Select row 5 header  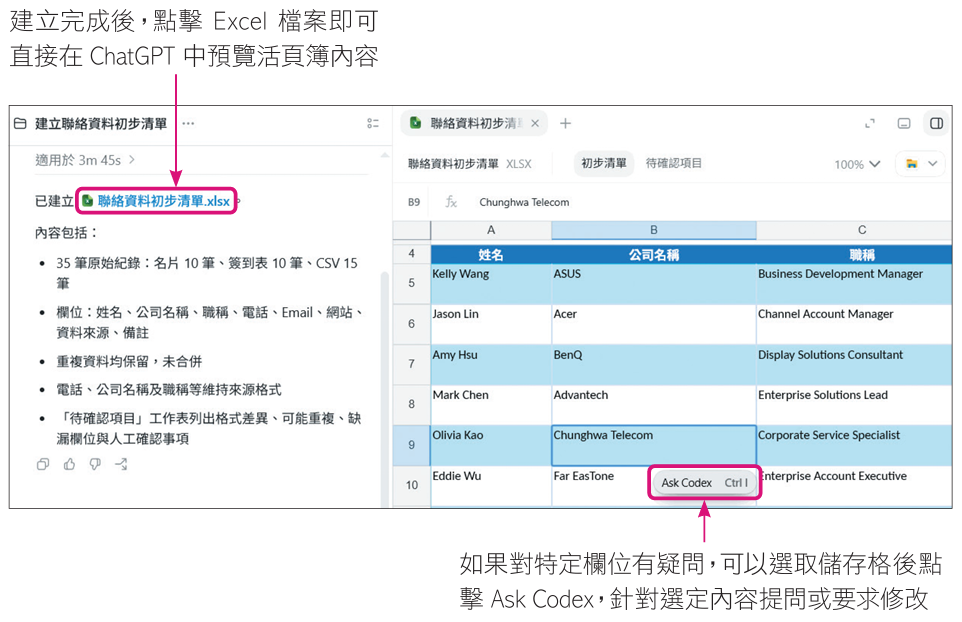point(412,283)
